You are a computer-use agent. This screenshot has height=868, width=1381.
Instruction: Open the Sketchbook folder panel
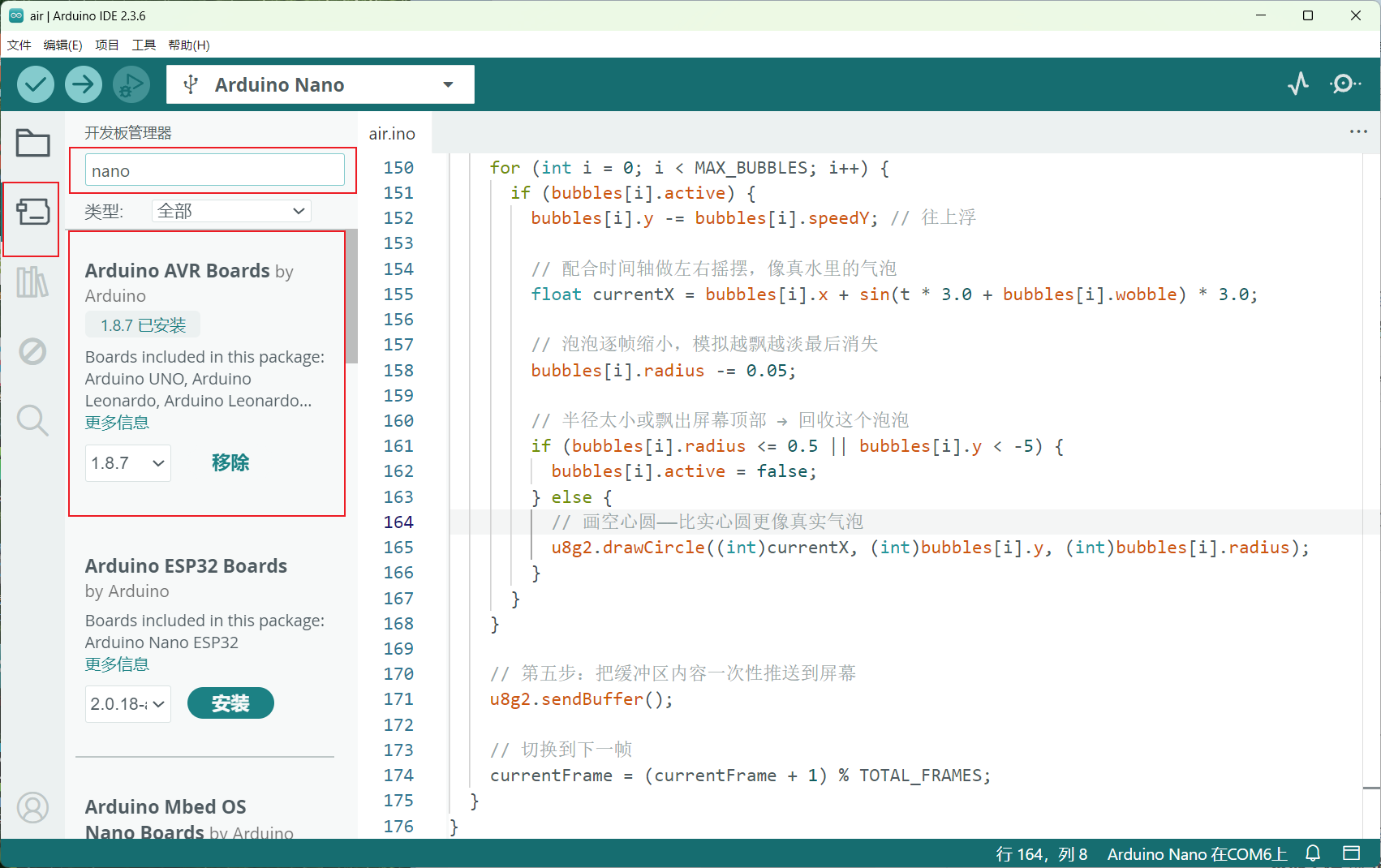pyautogui.click(x=32, y=144)
